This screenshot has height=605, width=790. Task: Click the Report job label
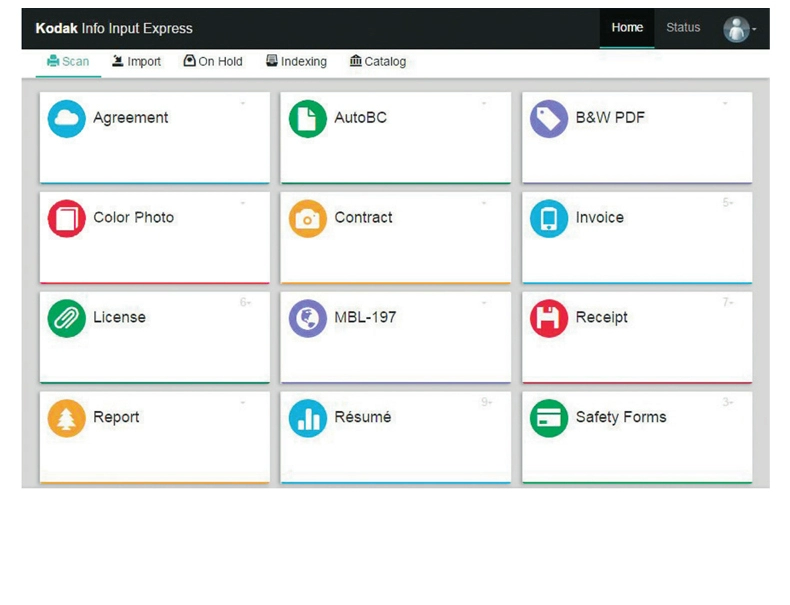pos(116,417)
